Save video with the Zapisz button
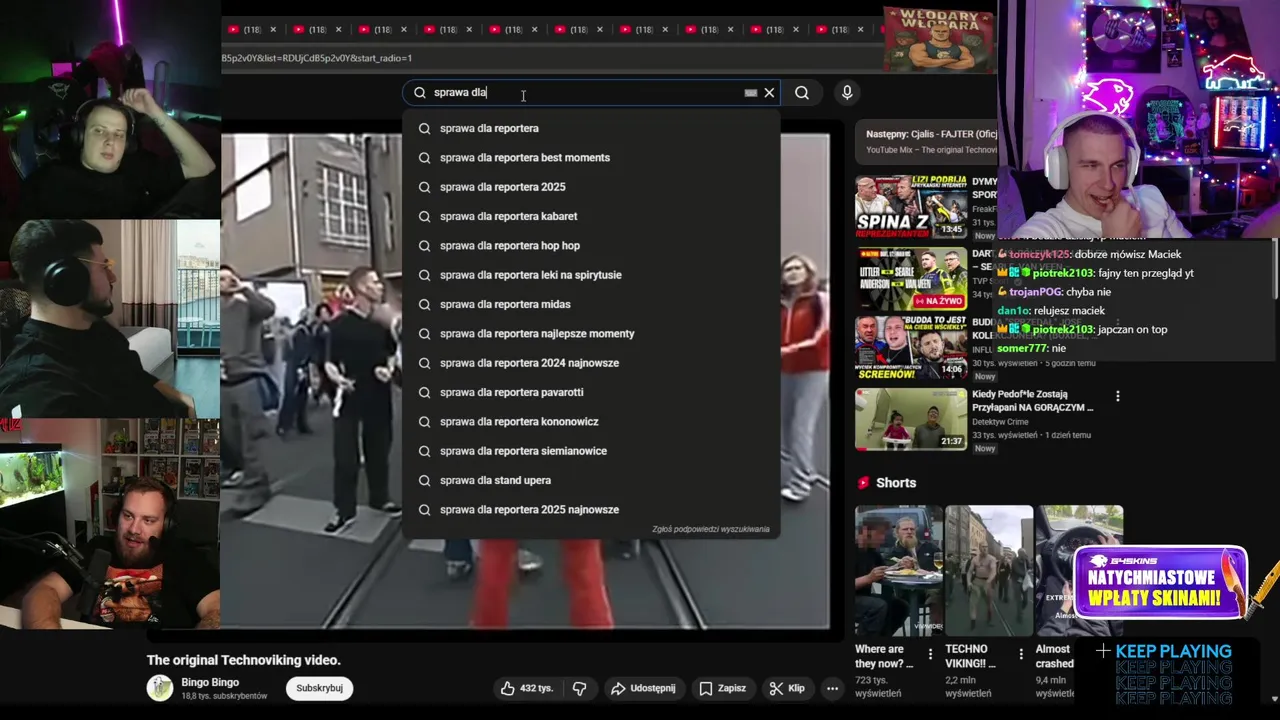 point(723,688)
